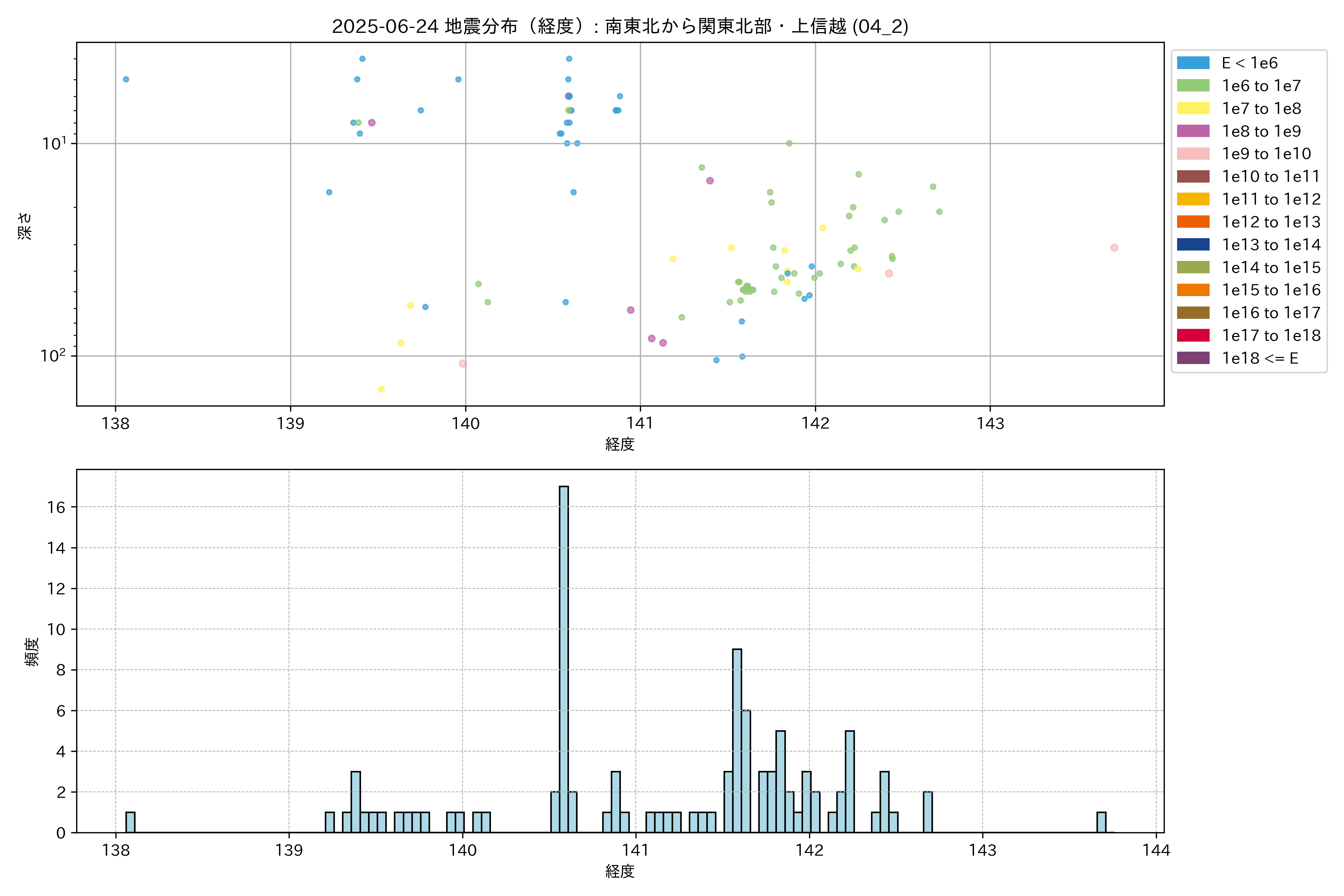Click the isolated histogram bar near longitude 138
This screenshot has width=1344, height=896.
pos(130,822)
